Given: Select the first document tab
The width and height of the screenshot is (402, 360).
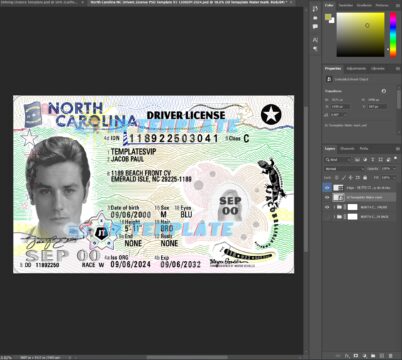Looking at the screenshot, I should [x=42, y=2].
